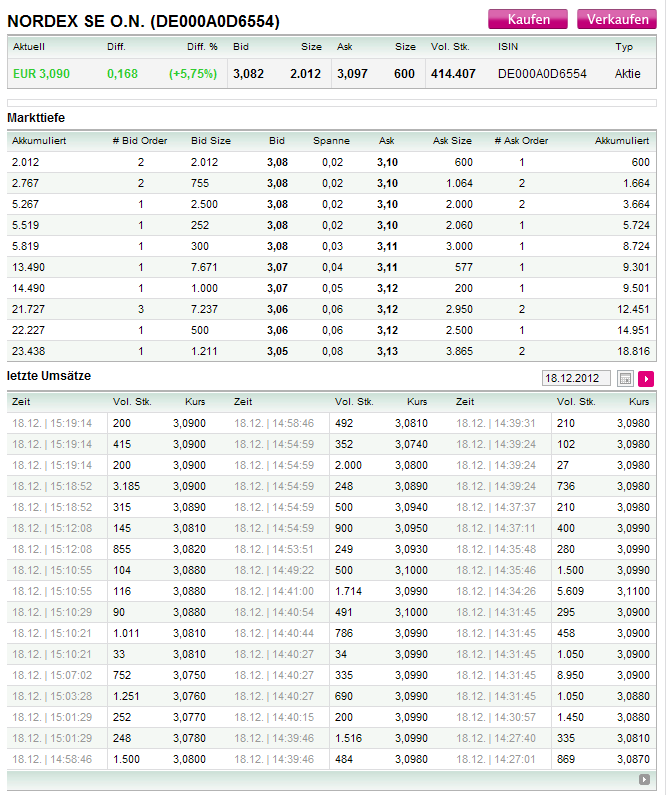This screenshot has height=795, width=670.
Task: Click trade volume 869
Action: (x=566, y=760)
